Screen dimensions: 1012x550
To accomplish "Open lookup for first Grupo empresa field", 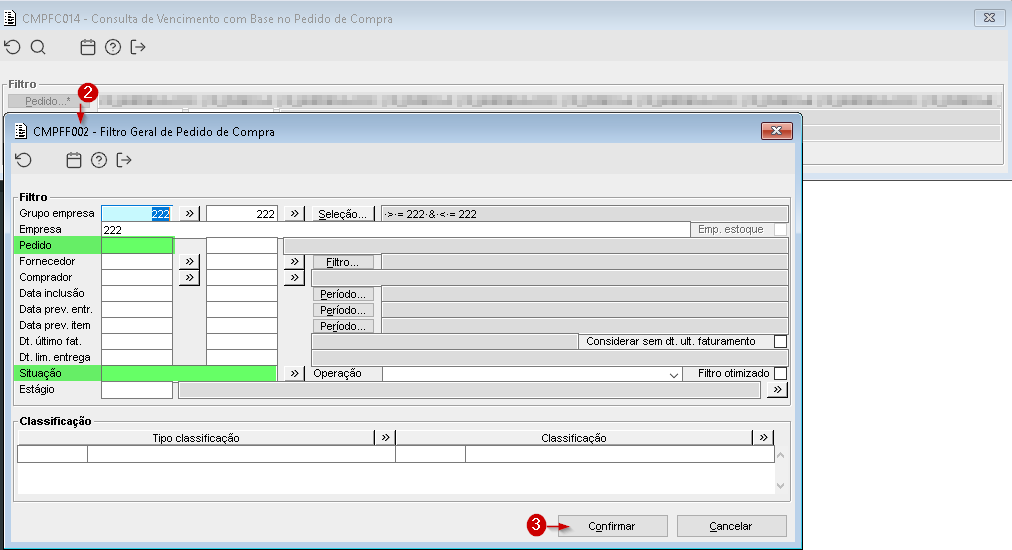I will coord(189,214).
